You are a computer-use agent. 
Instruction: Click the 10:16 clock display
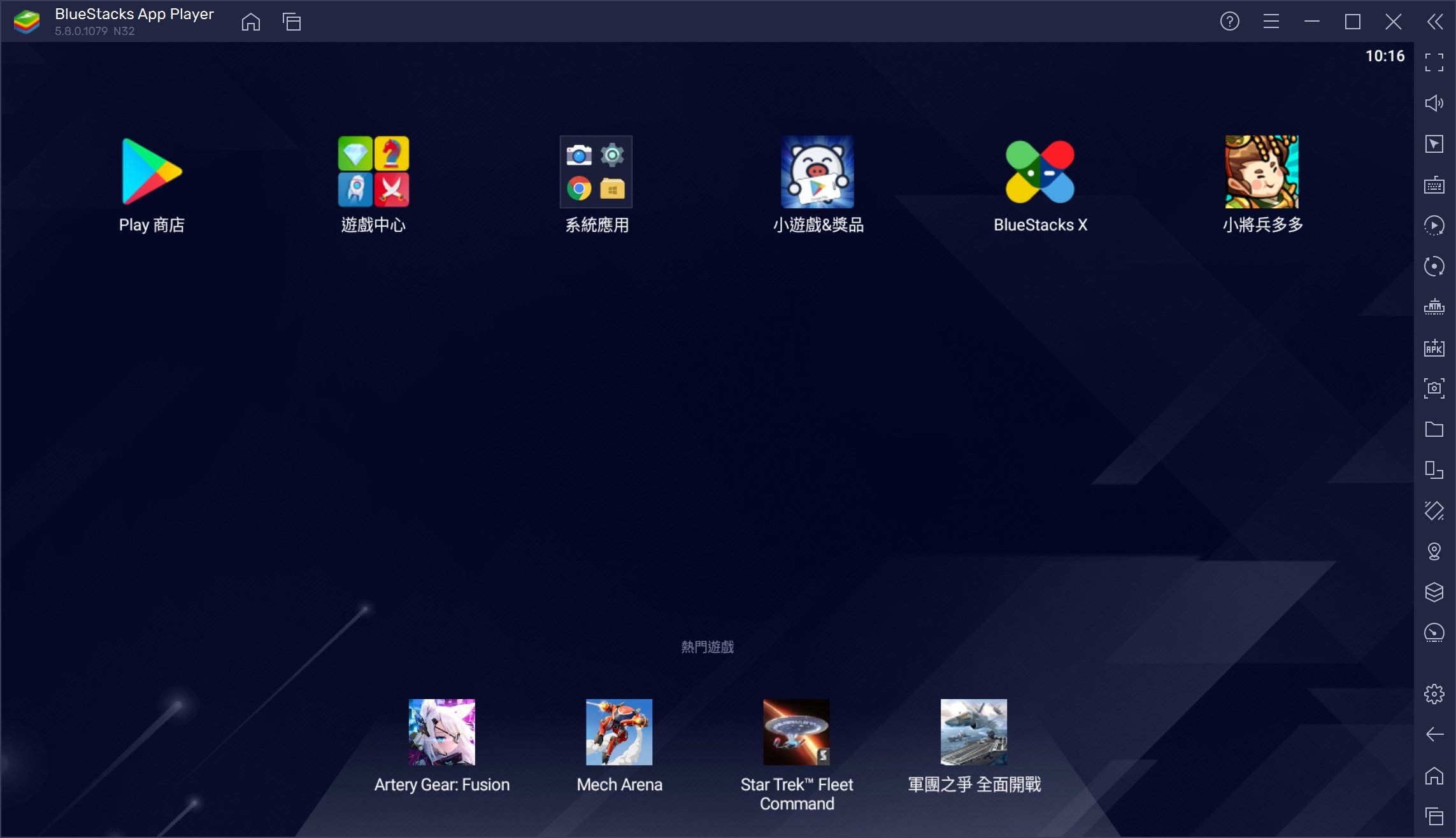[x=1385, y=56]
